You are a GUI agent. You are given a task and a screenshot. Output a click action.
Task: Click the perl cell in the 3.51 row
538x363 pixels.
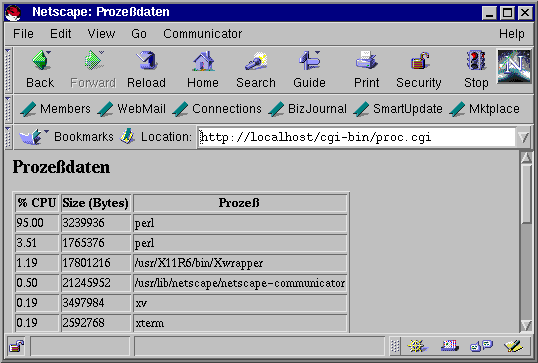click(x=240, y=243)
